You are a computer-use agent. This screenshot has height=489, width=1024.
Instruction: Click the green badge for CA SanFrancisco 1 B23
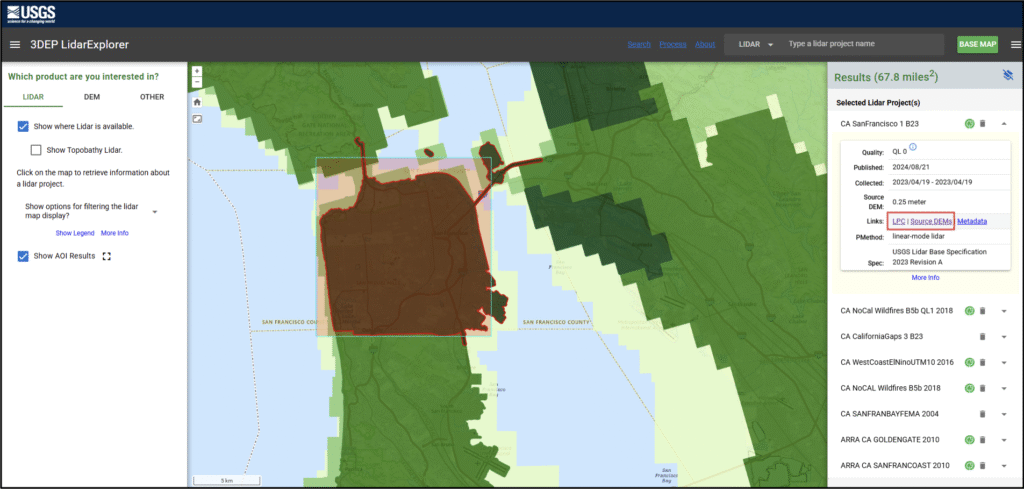[969, 123]
